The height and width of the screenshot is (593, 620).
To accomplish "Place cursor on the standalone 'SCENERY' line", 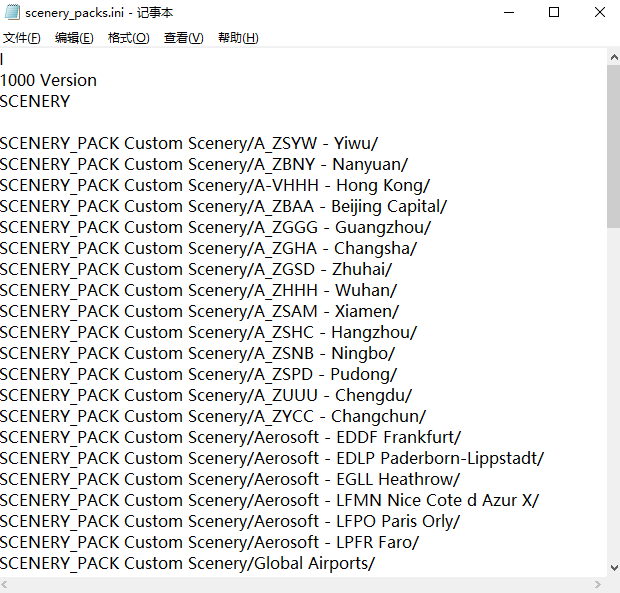I will coord(35,101).
